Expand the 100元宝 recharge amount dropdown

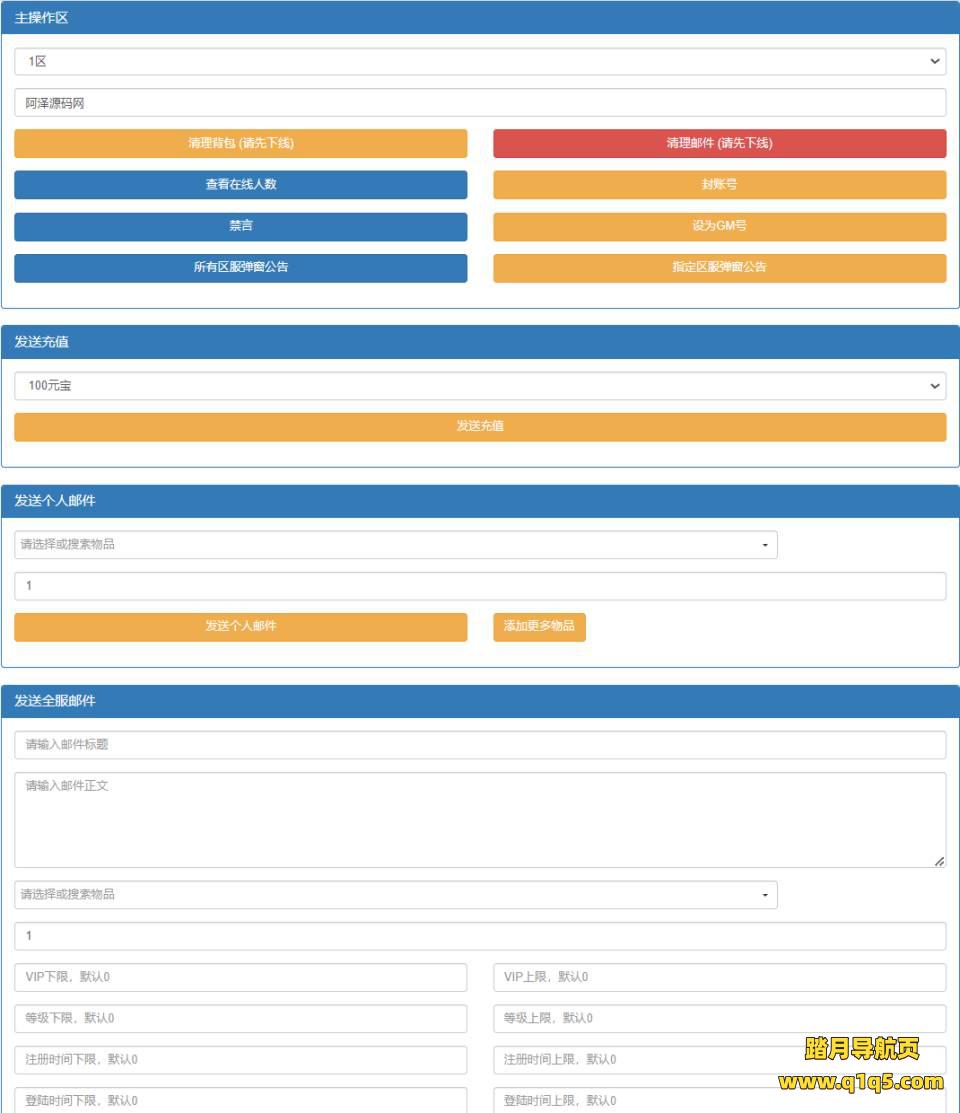click(x=479, y=386)
